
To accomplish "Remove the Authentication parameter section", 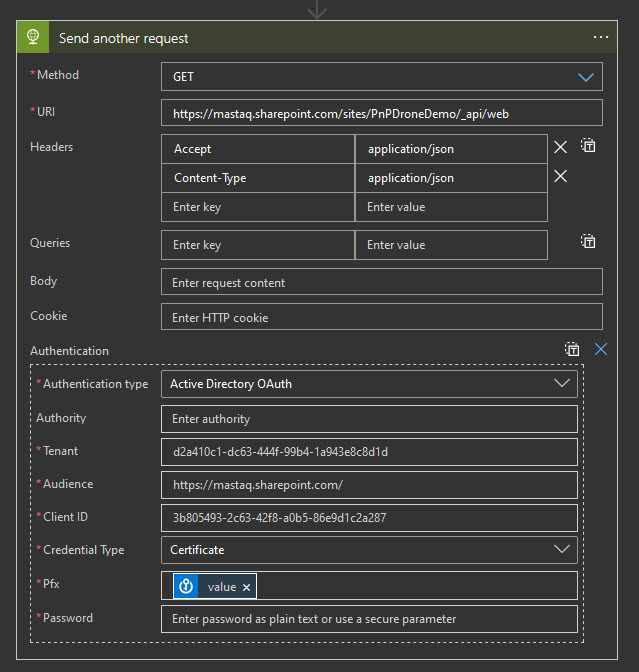I will point(600,349).
